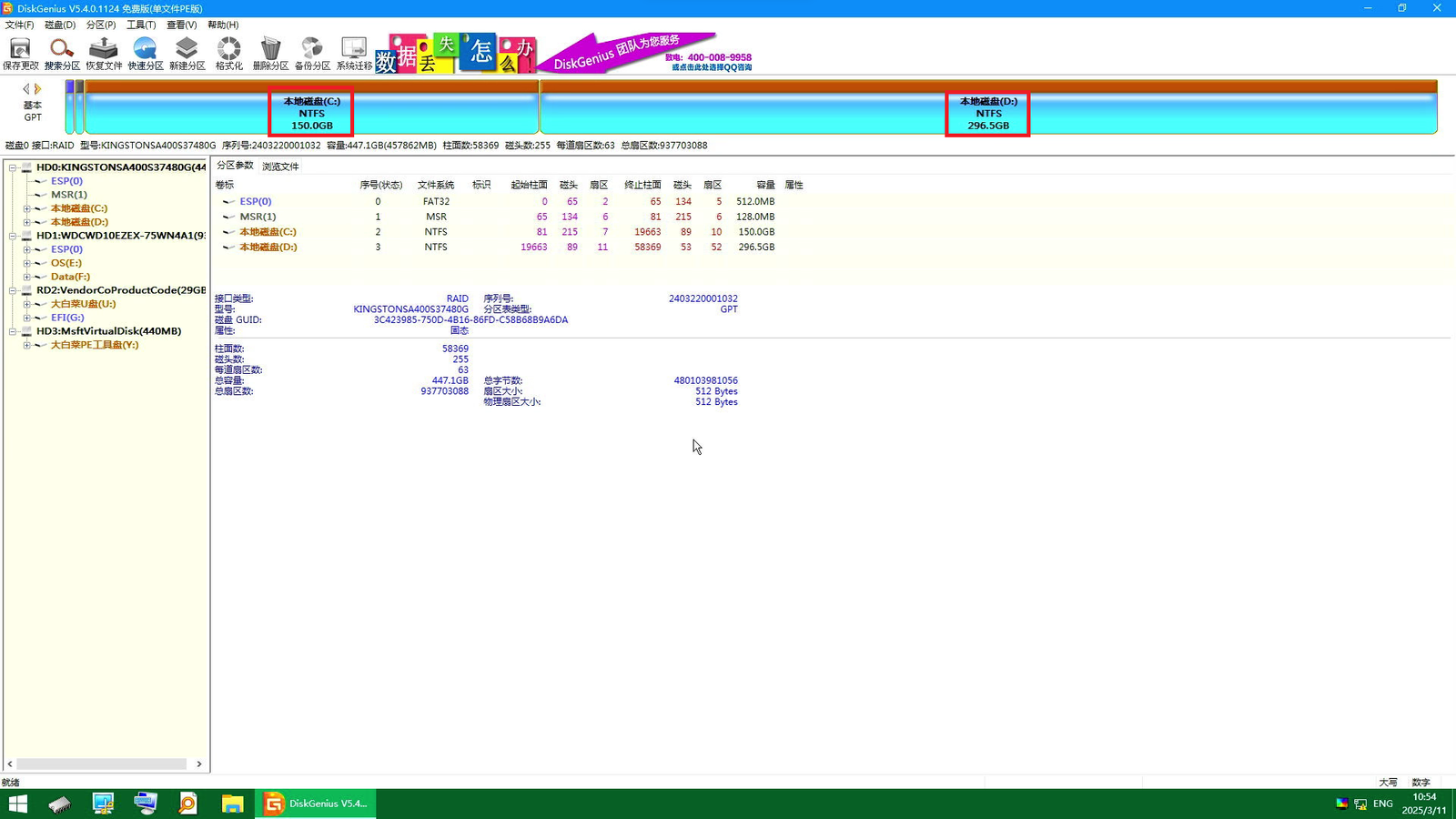Expand the OS(E:) tree node
Image resolution: width=1456 pixels, height=819 pixels.
[26, 263]
